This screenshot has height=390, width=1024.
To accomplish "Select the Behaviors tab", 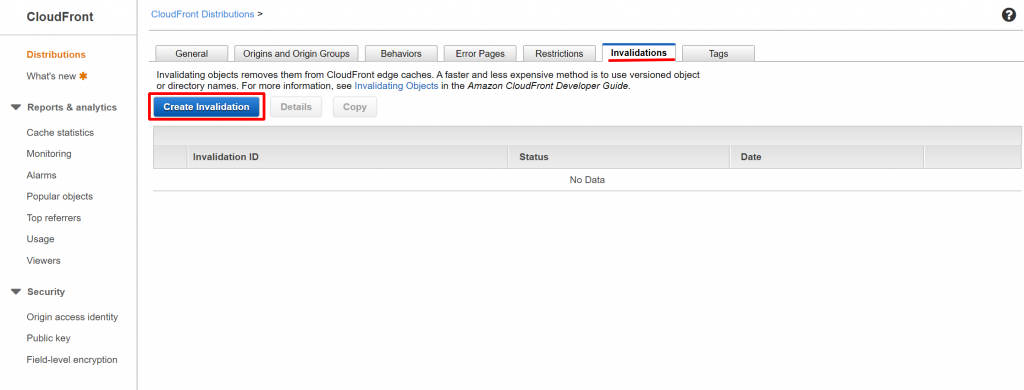I will point(401,54).
